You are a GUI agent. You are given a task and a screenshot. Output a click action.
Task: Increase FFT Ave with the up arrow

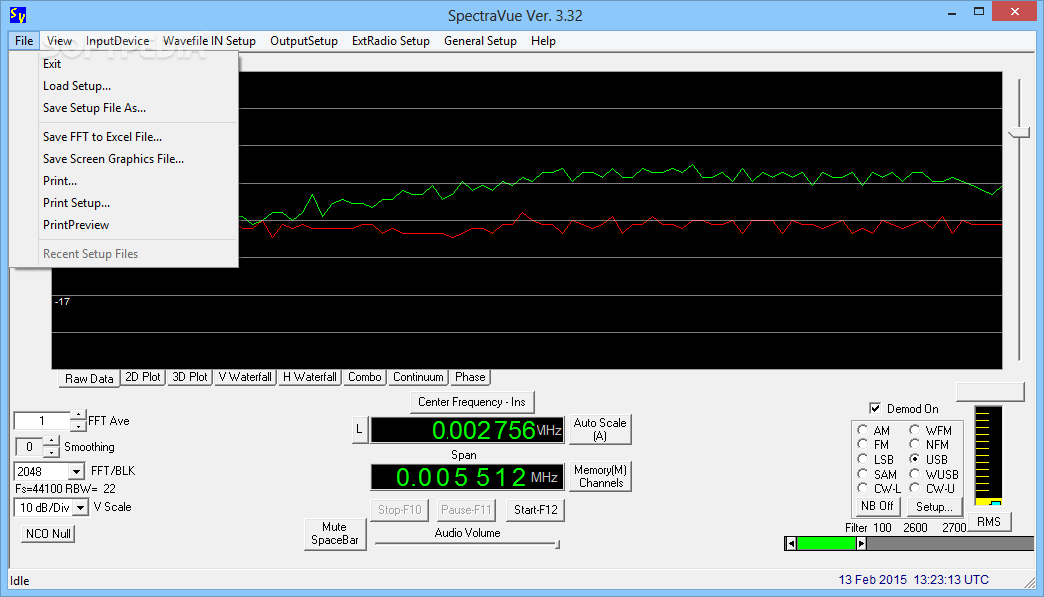78,415
